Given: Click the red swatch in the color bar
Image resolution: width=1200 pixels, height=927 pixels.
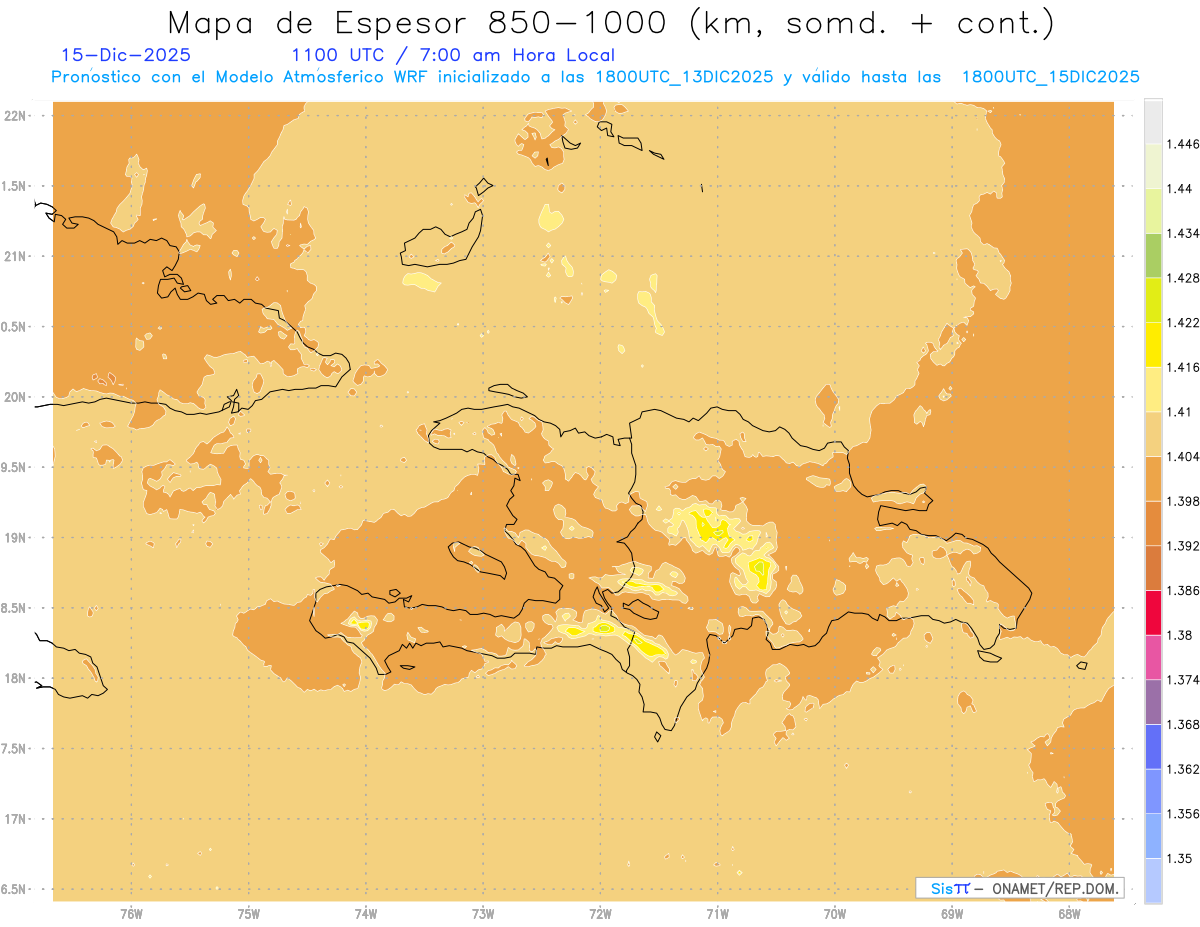Looking at the screenshot, I should click(1153, 612).
